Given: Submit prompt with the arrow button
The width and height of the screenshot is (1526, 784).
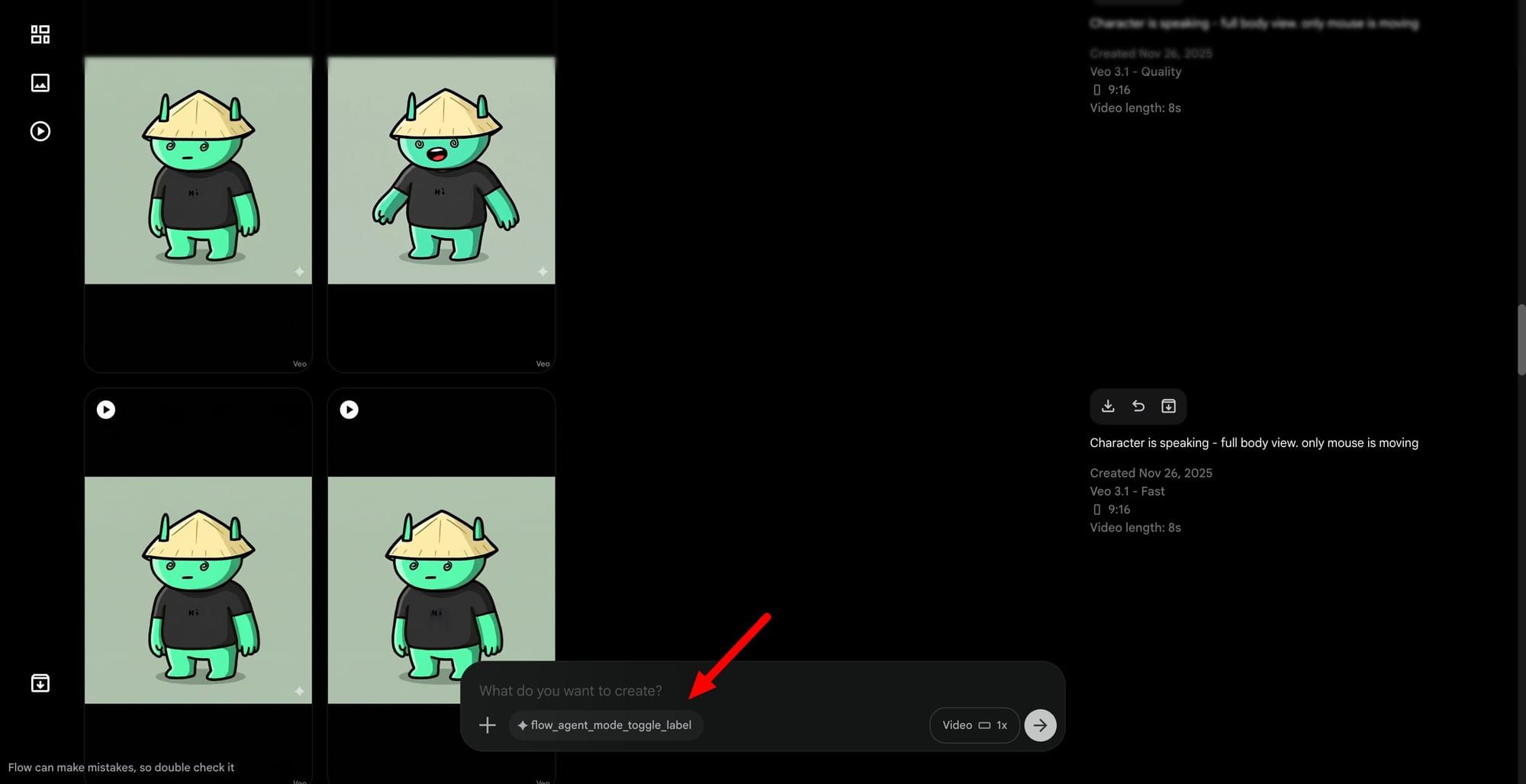Looking at the screenshot, I should click(x=1041, y=725).
